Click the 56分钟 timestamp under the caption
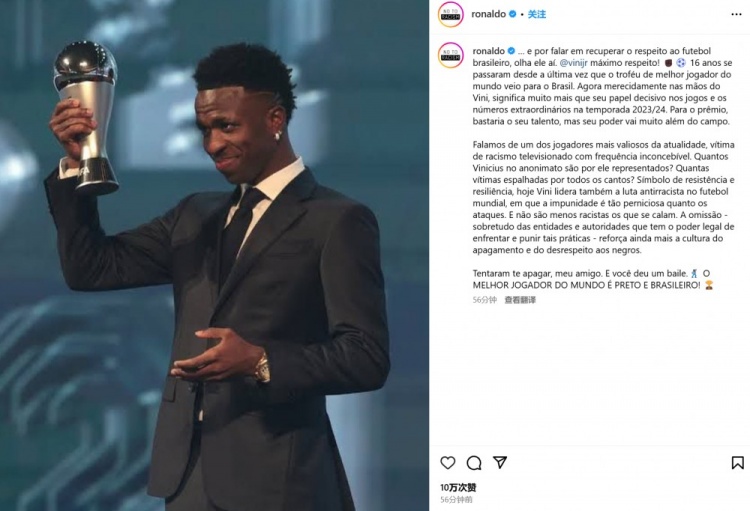The height and width of the screenshot is (511, 750). [485, 300]
